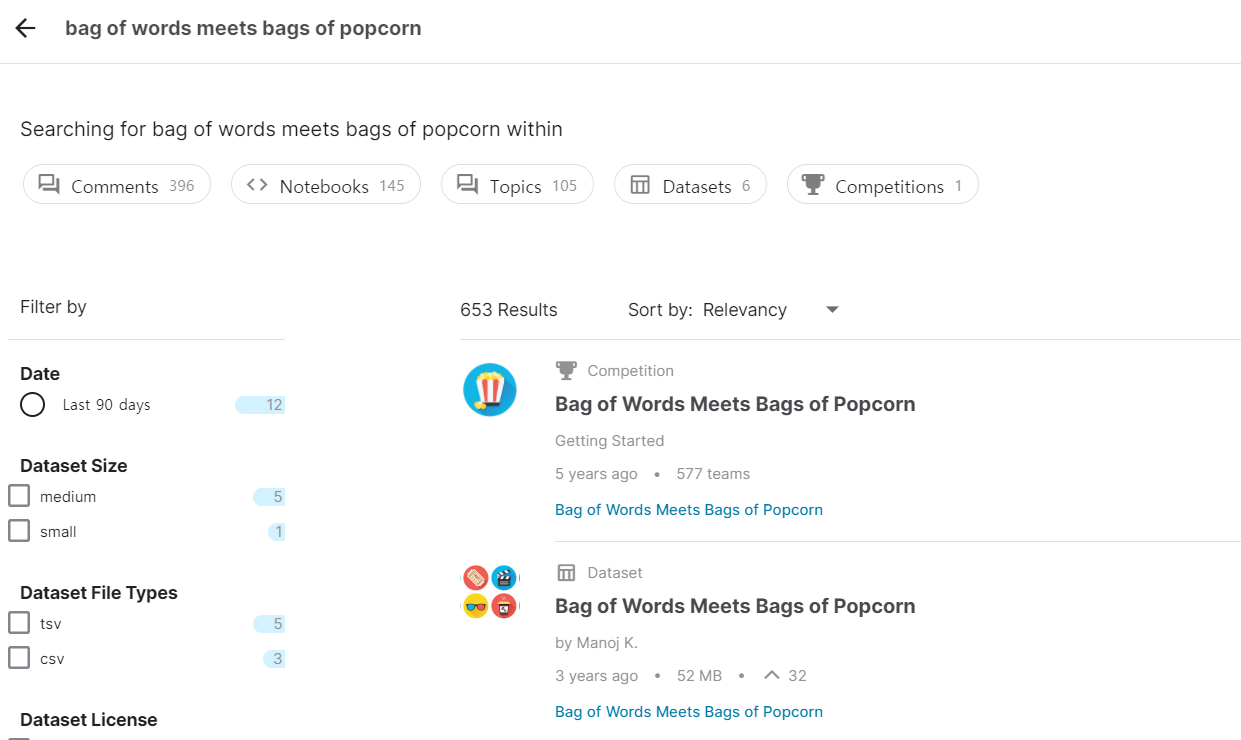Viewport: 1241px width, 740px height.
Task: Open the popcorn competition thumbnail
Action: tap(490, 390)
